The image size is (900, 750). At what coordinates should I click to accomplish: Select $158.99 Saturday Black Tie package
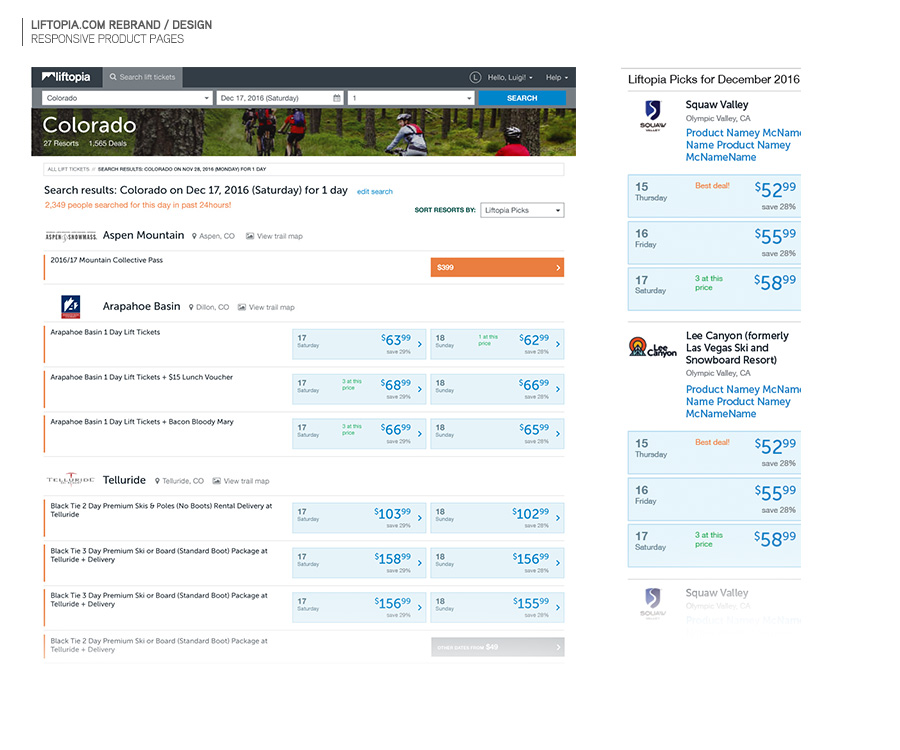[x=359, y=563]
